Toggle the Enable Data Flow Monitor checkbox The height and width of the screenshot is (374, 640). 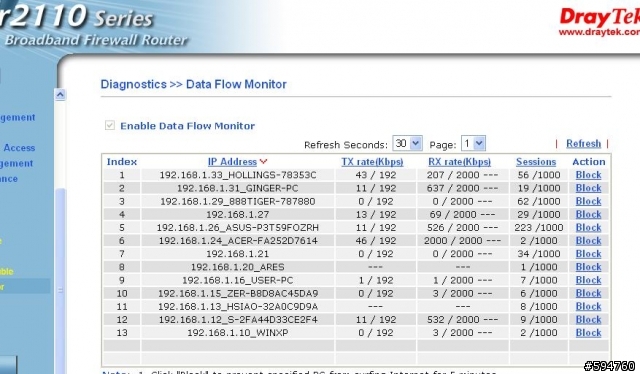(x=110, y=125)
